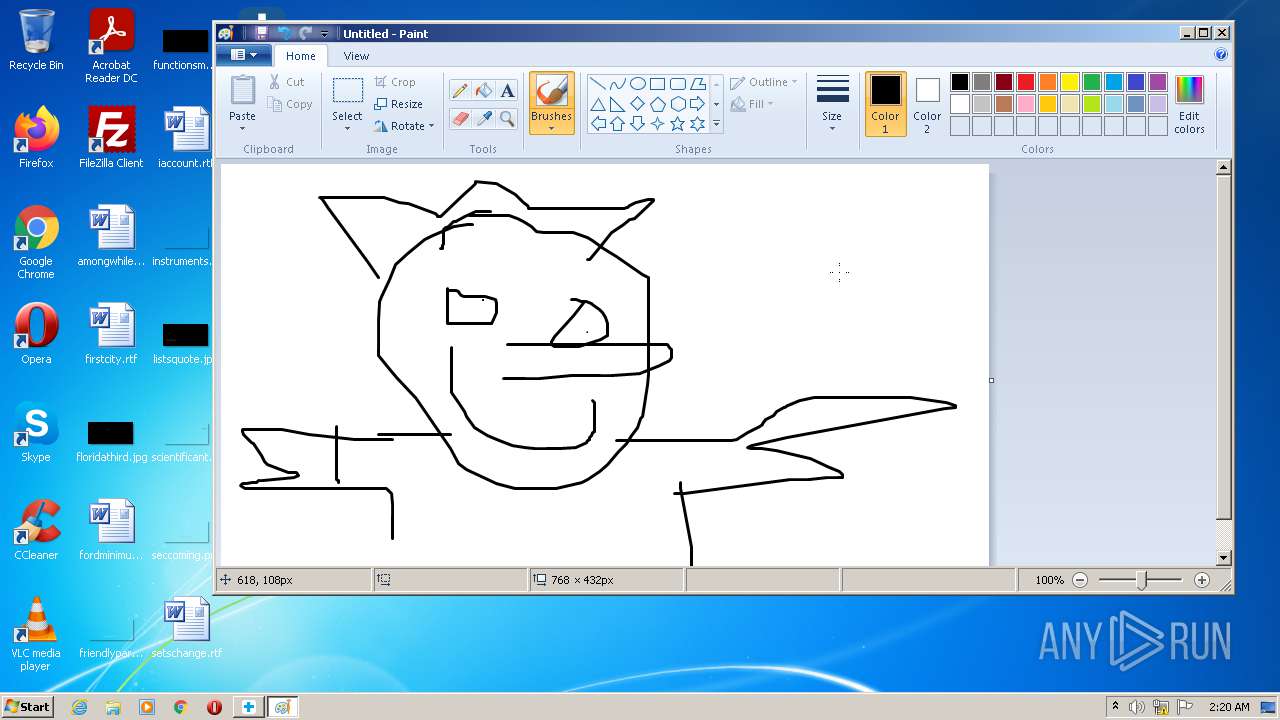This screenshot has width=1280, height=720.
Task: Pick the purple color swatch
Action: (1158, 82)
